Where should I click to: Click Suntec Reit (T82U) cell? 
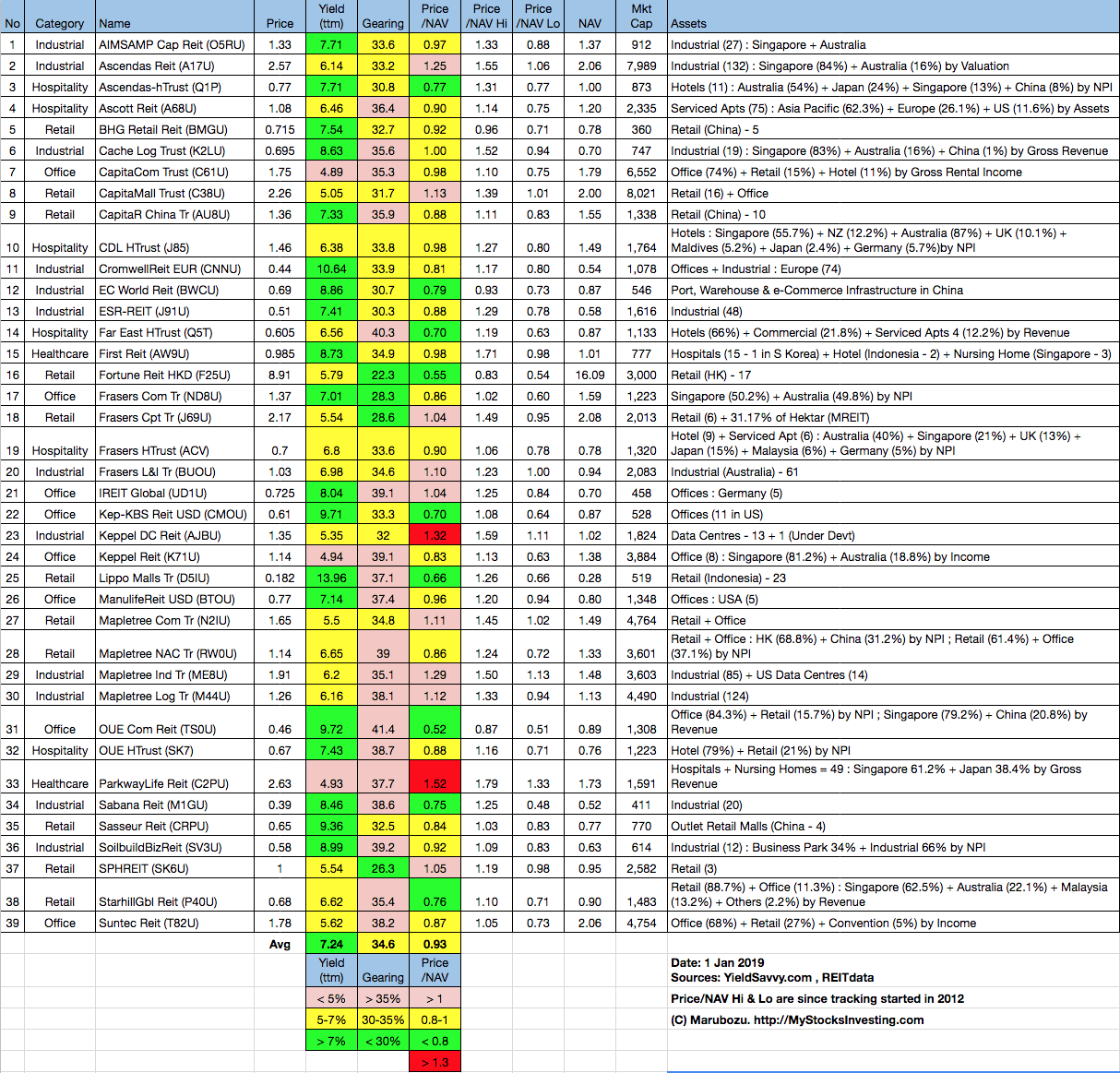174,923
